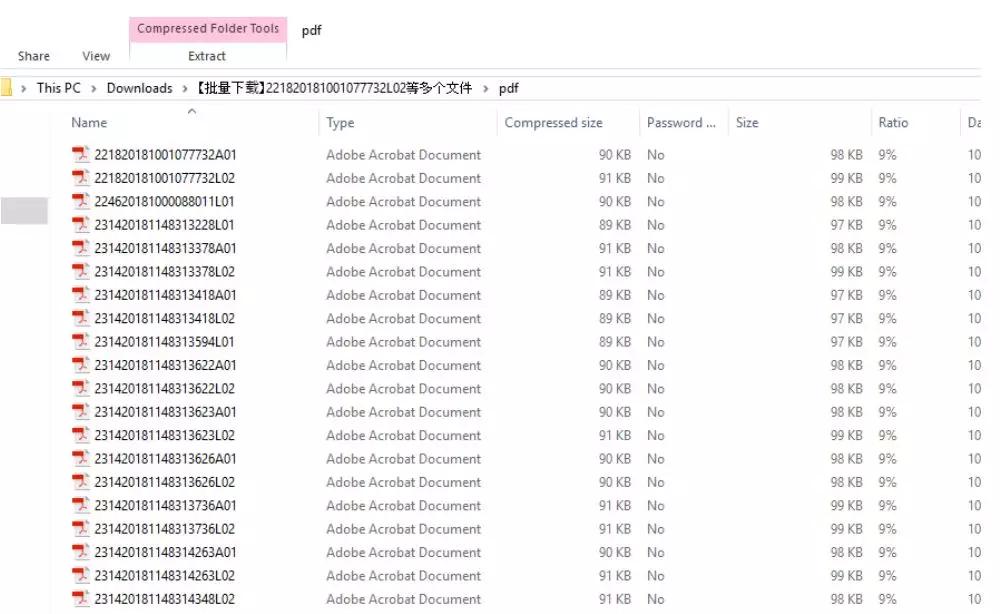Switch to the Extract tab
This screenshot has height=614, width=1000.
[x=206, y=56]
